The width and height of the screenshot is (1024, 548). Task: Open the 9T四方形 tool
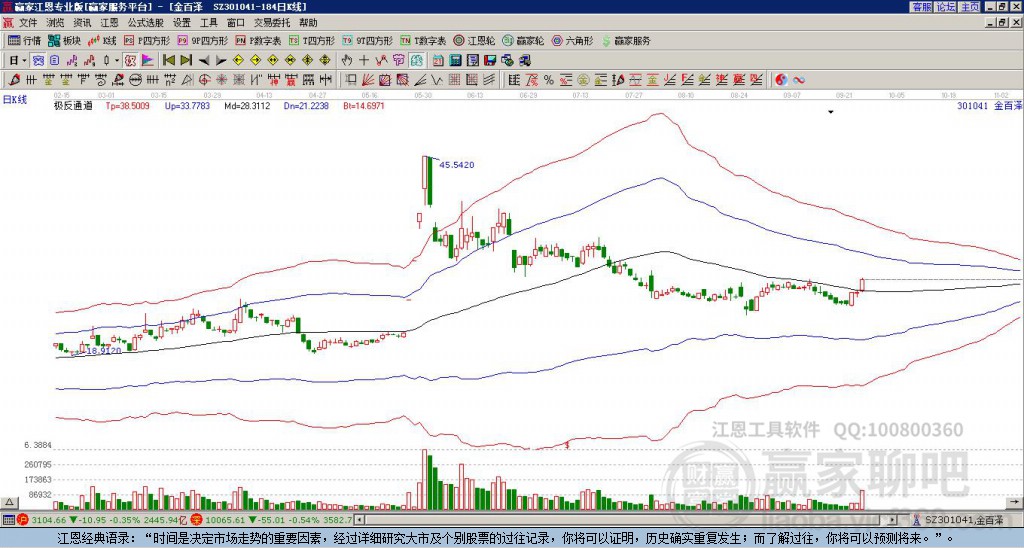(x=368, y=40)
